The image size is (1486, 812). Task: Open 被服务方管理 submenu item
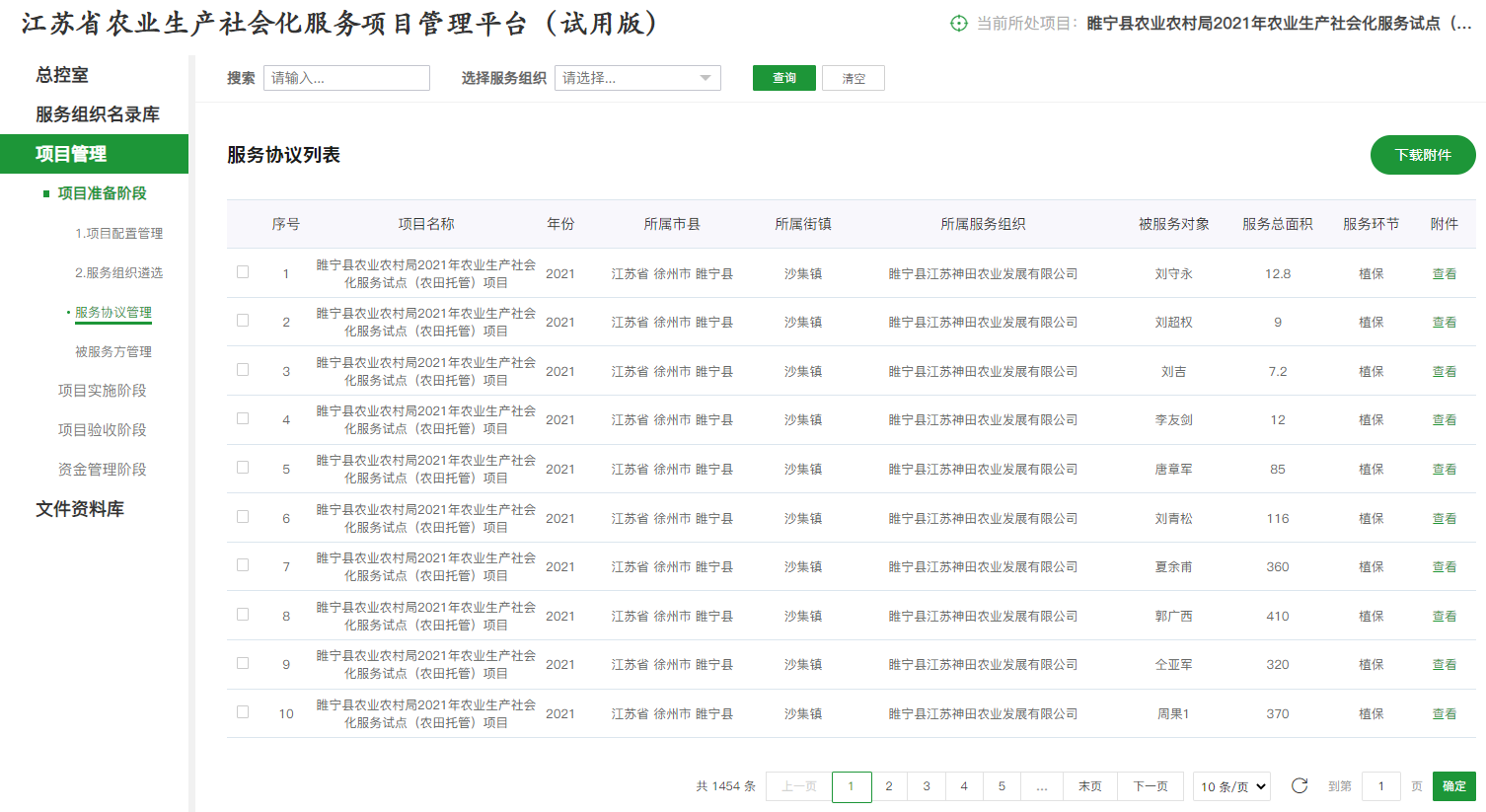coord(113,351)
